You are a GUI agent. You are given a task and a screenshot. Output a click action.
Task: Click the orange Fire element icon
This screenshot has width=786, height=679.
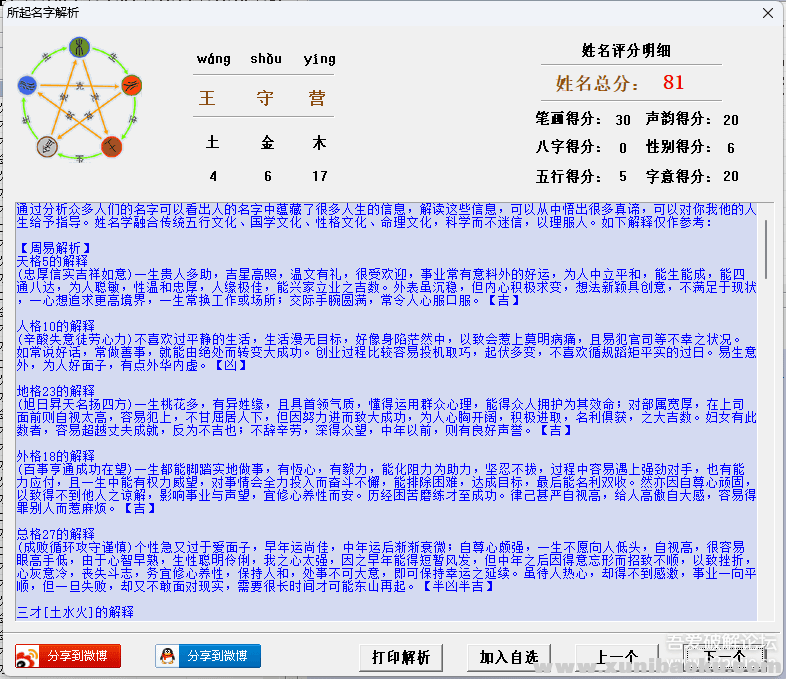(130, 85)
